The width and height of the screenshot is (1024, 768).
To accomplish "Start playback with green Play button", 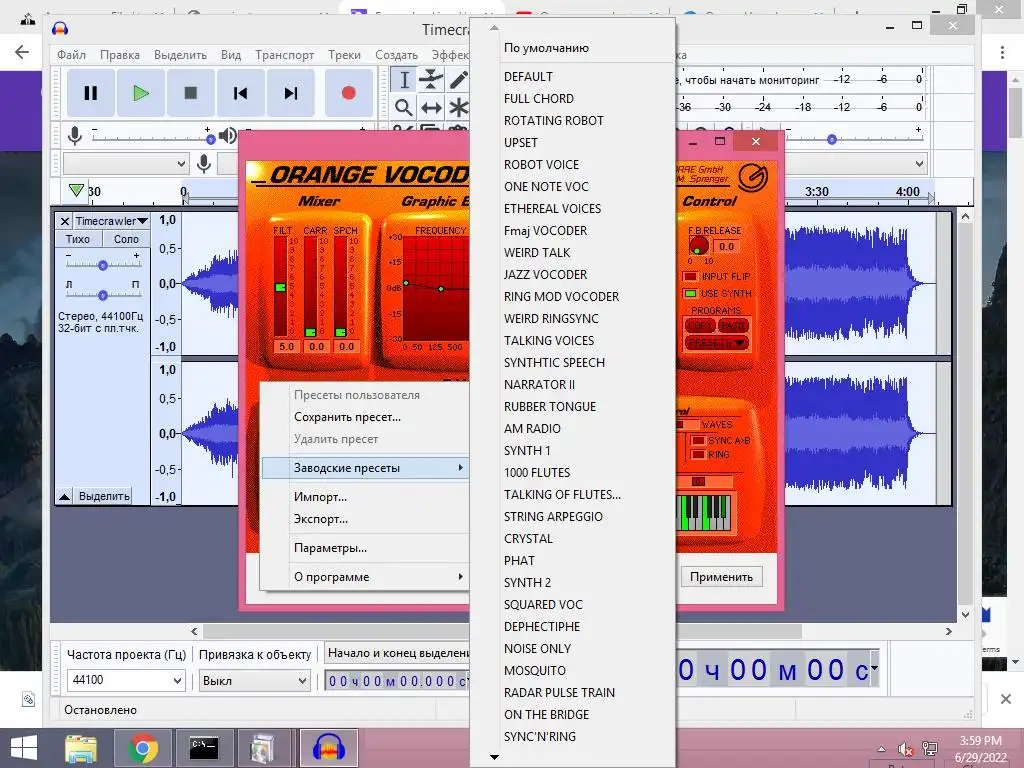I will tap(140, 93).
